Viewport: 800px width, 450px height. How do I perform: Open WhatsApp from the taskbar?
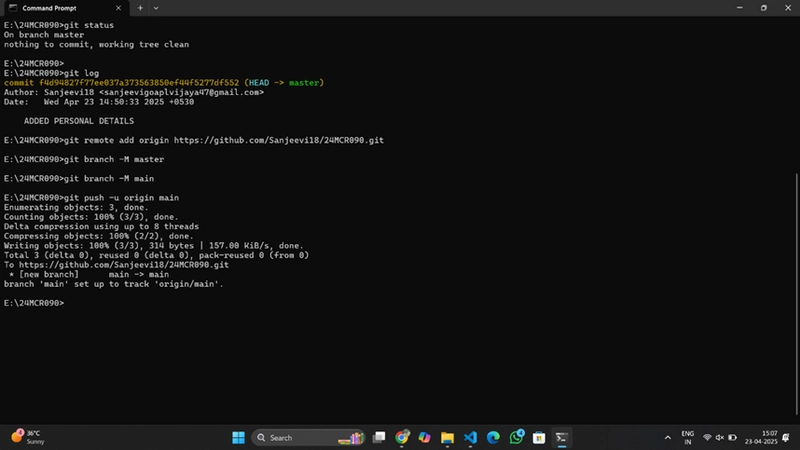coord(516,438)
